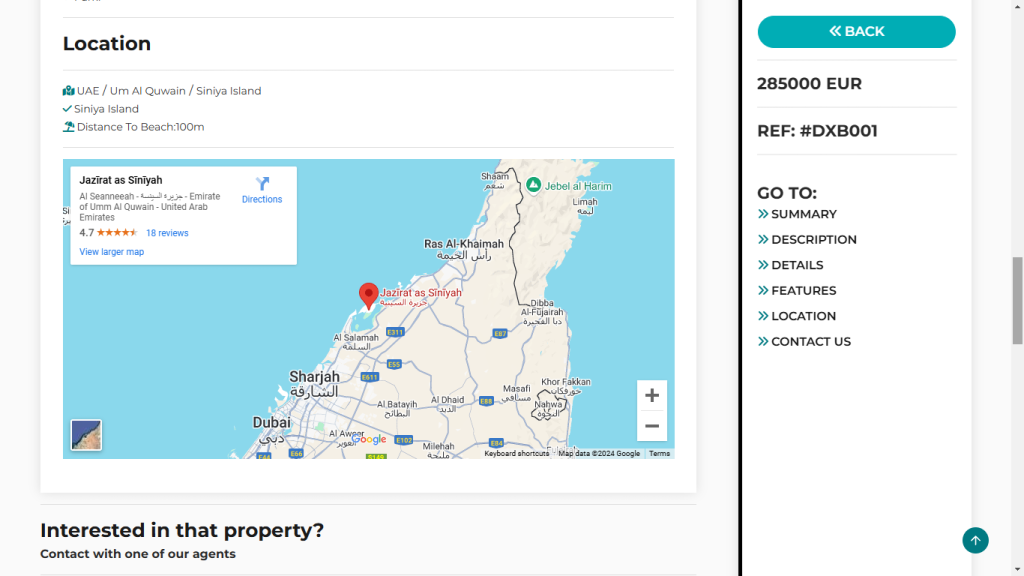Open View larger map link
The height and width of the screenshot is (576, 1024).
pos(112,252)
